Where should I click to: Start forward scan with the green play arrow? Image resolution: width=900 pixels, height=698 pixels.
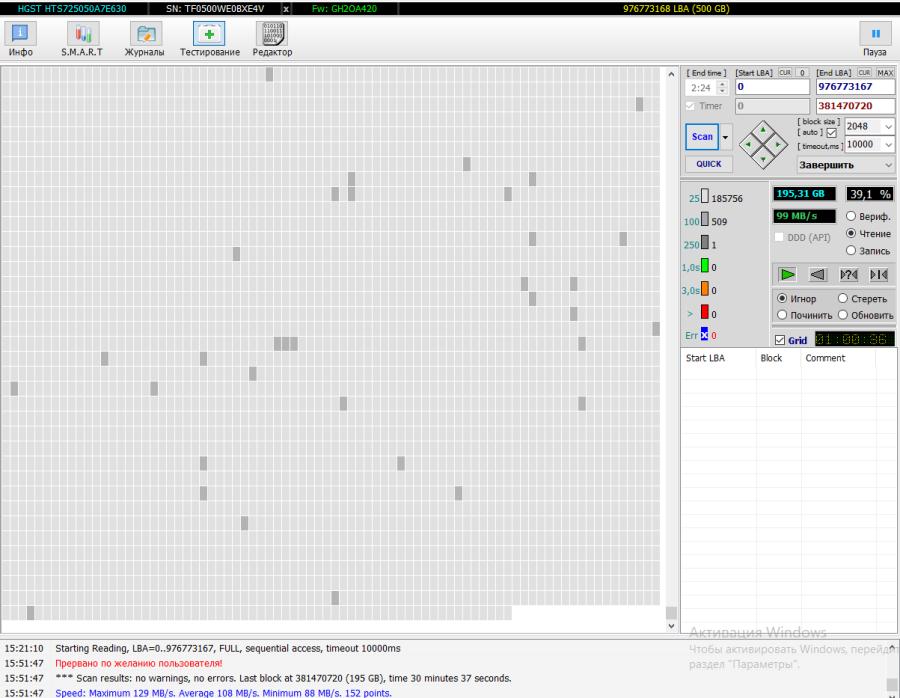pyautogui.click(x=788, y=274)
